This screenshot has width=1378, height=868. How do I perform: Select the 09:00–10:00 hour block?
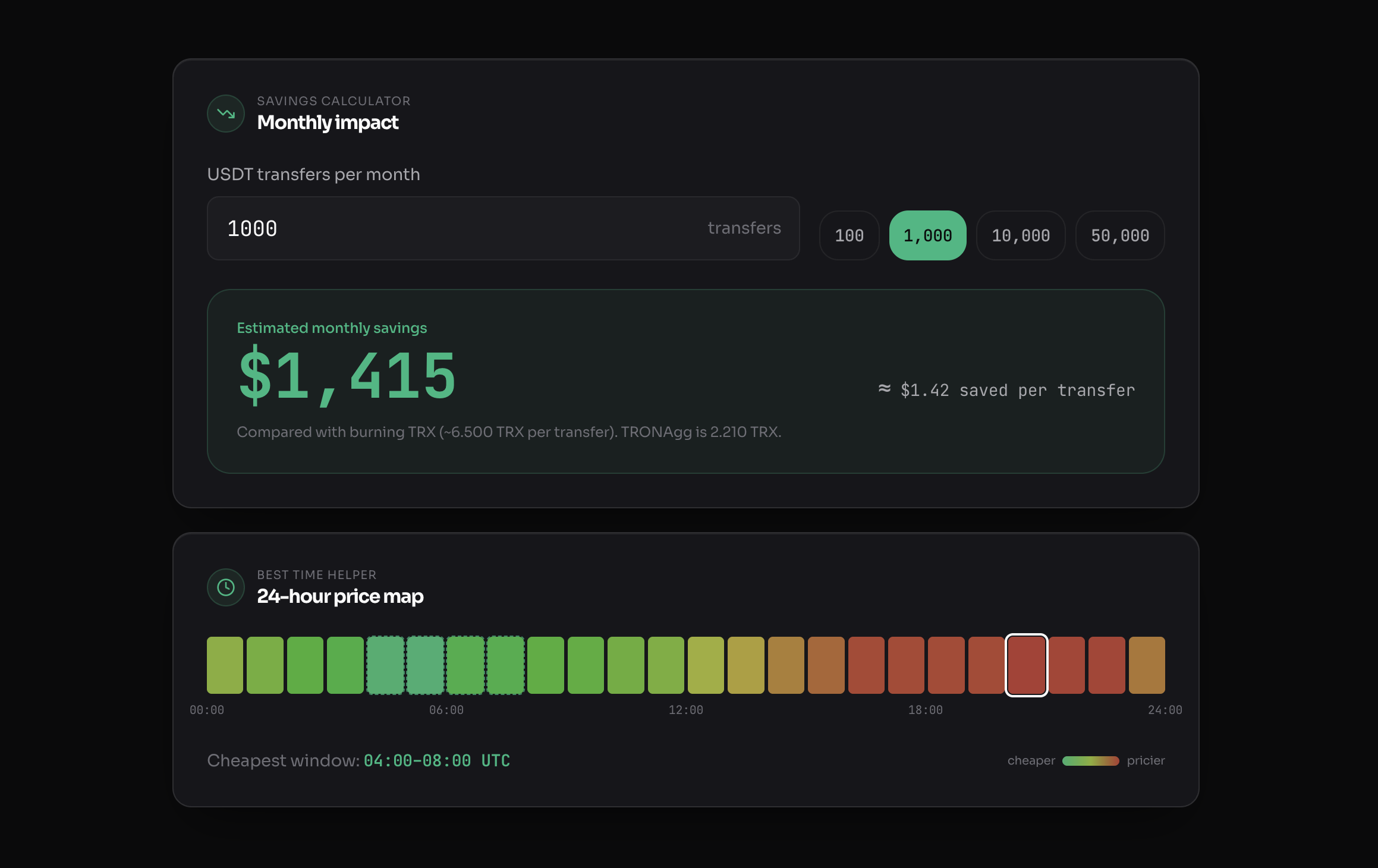[x=586, y=665]
